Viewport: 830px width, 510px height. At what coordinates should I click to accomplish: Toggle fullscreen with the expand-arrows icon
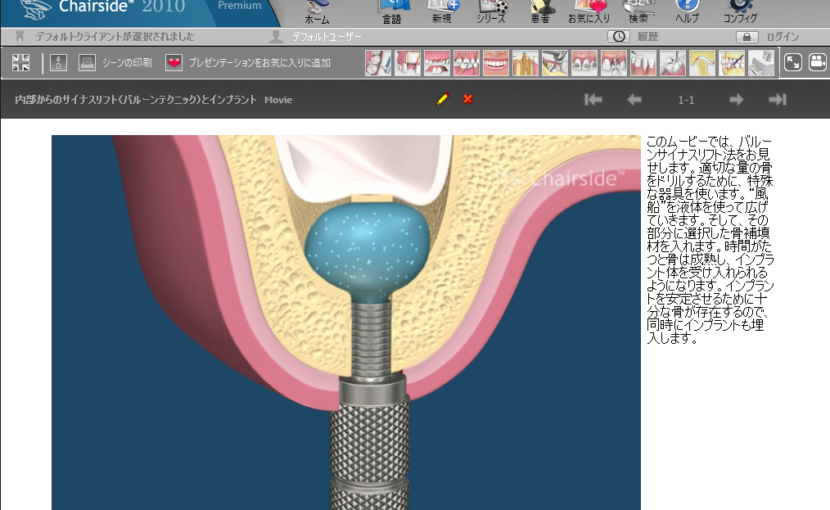tap(792, 63)
